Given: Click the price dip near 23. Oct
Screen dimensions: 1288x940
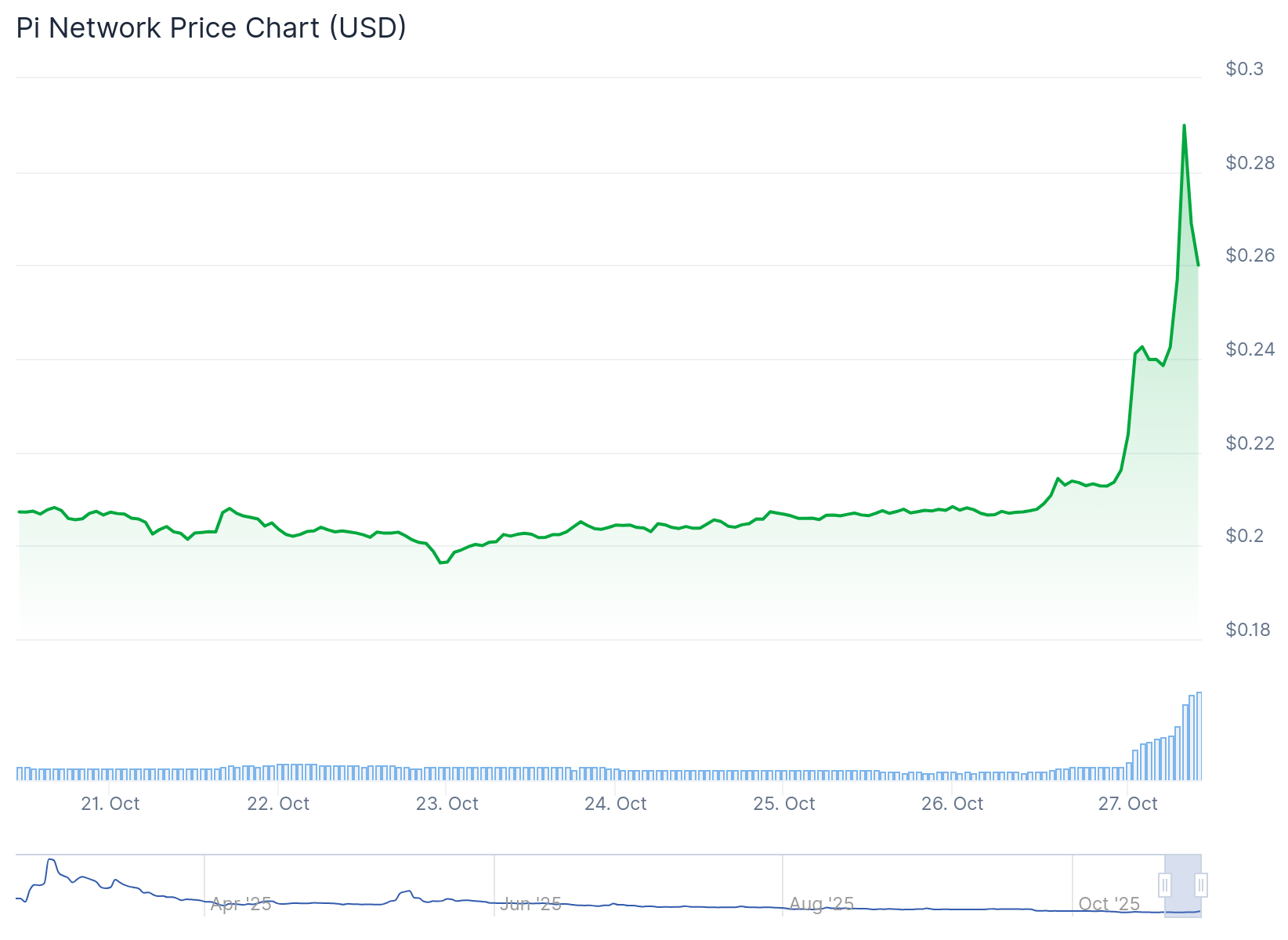Looking at the screenshot, I should point(443,562).
